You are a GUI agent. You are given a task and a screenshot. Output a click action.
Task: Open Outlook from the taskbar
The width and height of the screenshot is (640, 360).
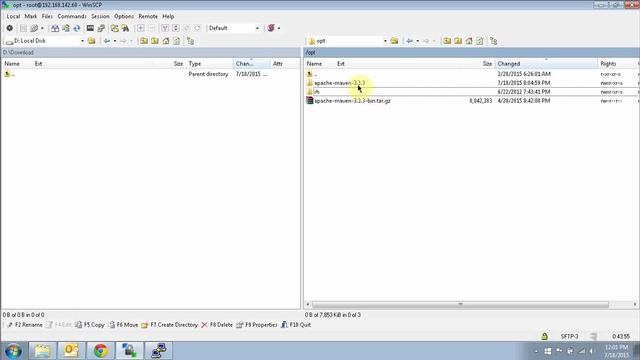[x=71, y=351]
